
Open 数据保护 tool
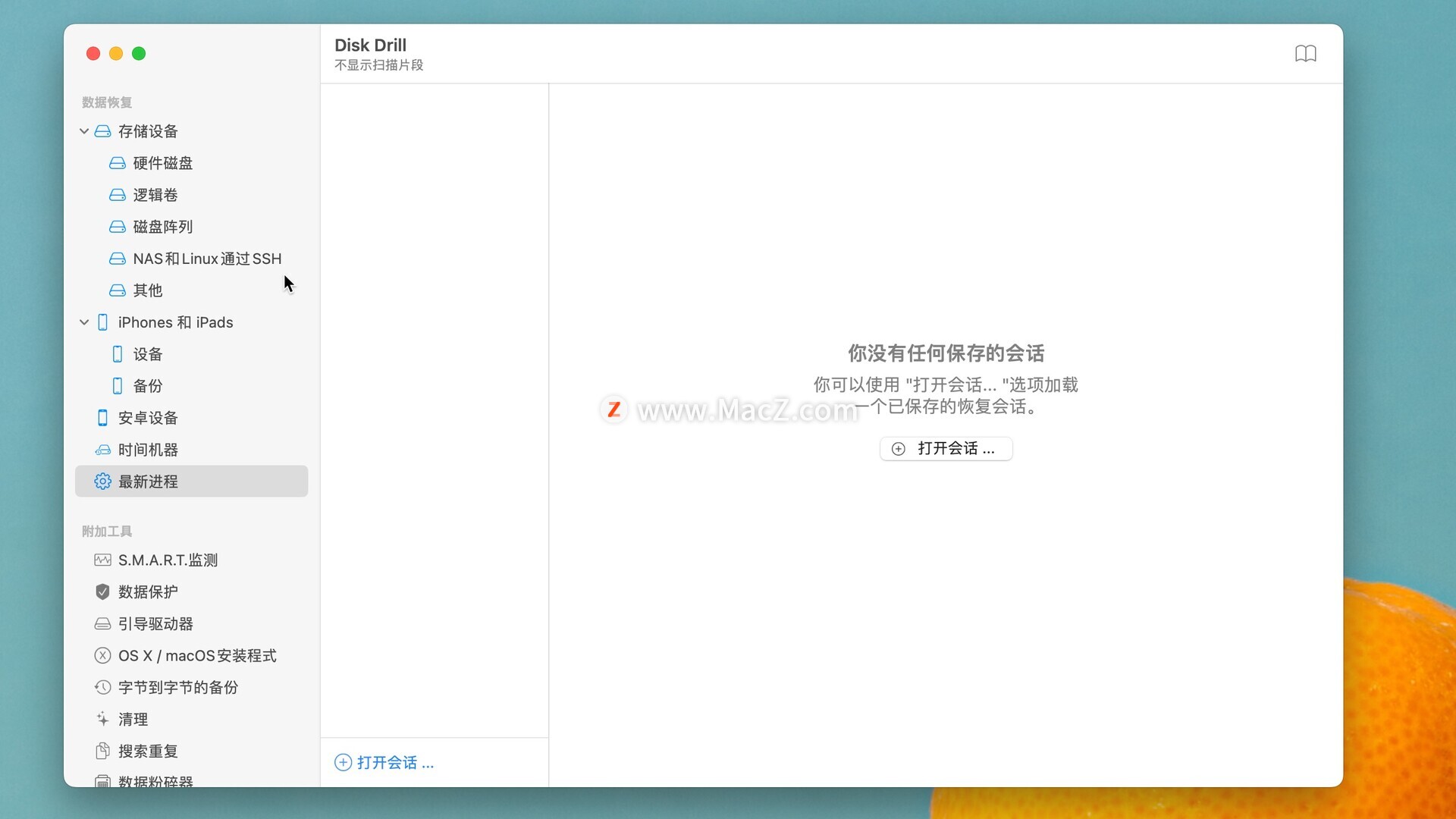pyautogui.click(x=148, y=592)
